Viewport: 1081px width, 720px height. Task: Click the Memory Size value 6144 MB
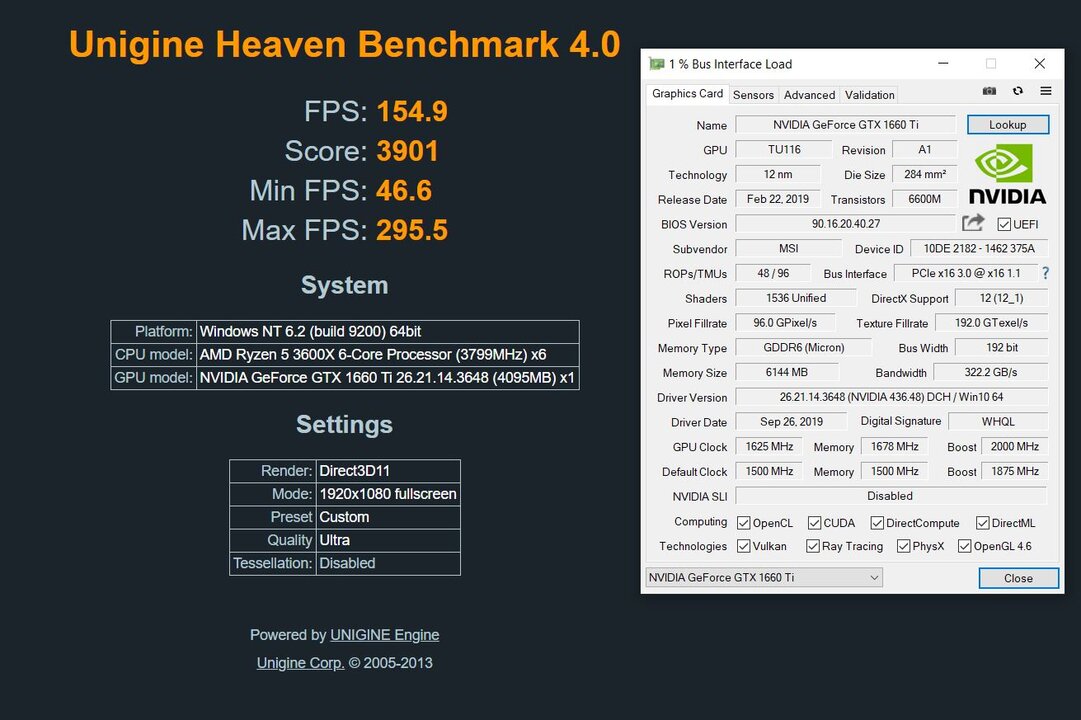pos(787,372)
